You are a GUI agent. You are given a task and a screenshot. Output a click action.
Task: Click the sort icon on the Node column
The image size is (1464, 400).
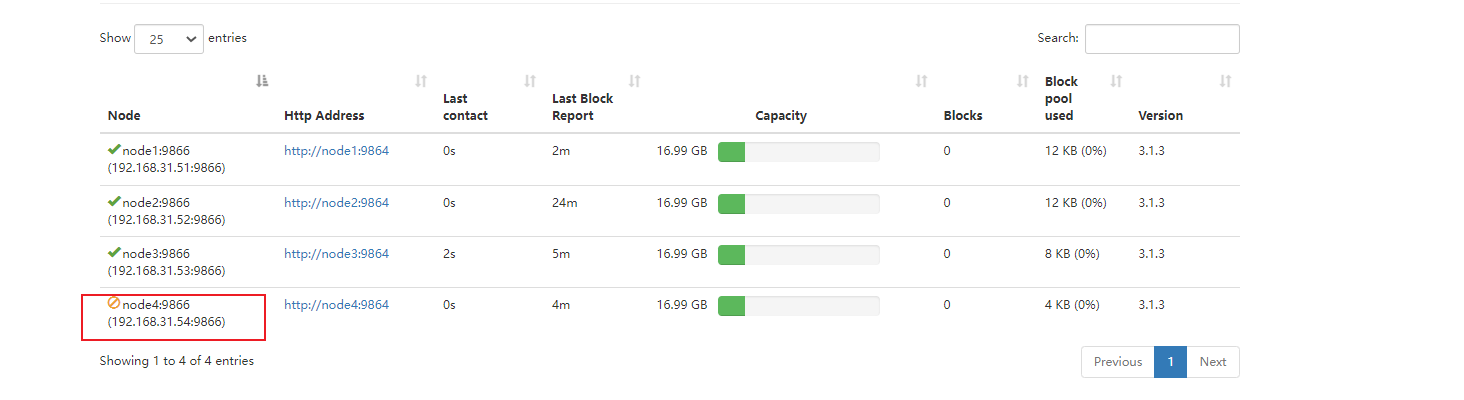click(262, 81)
